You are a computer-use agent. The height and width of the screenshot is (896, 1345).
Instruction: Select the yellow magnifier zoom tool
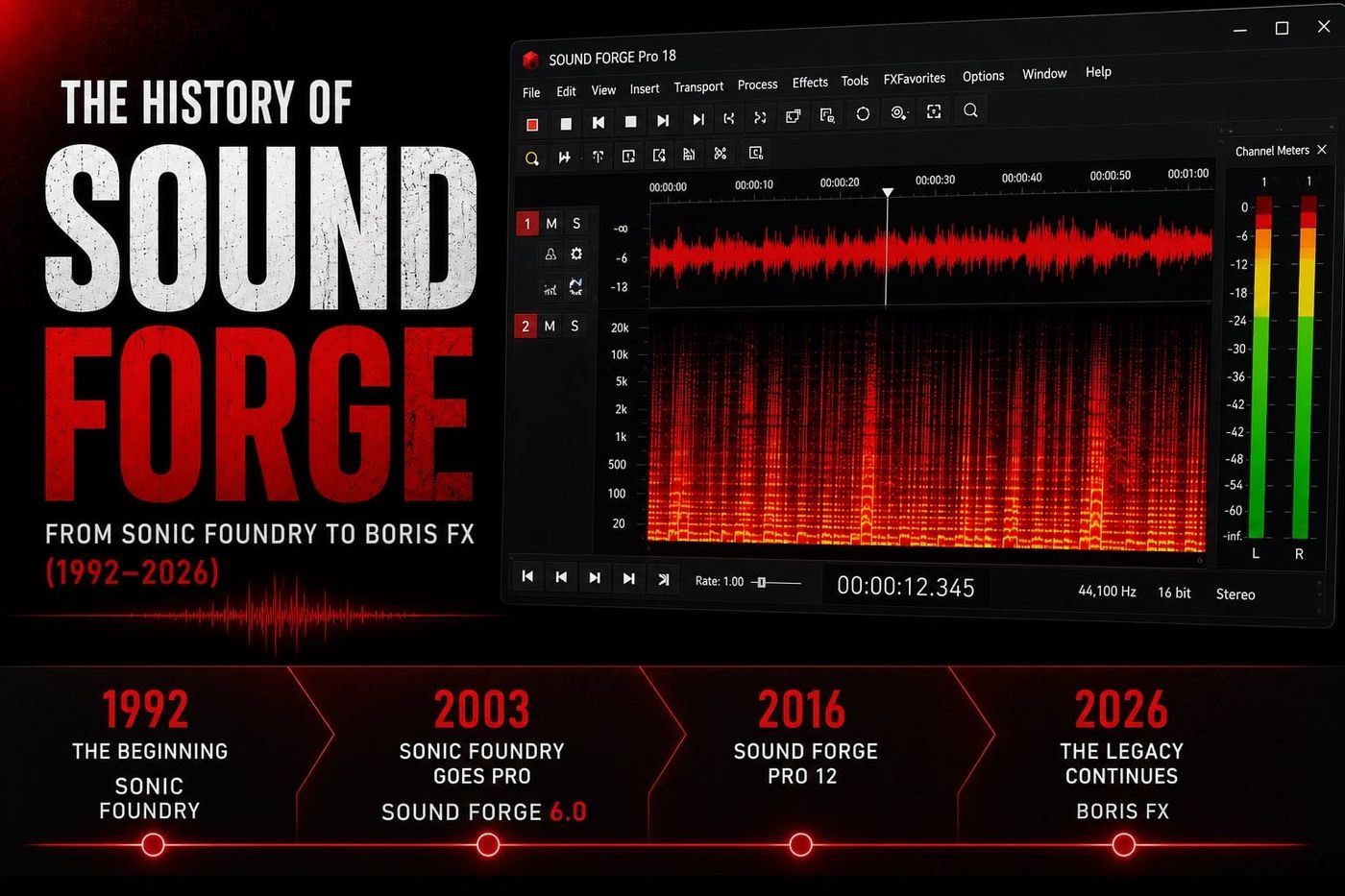coord(531,158)
